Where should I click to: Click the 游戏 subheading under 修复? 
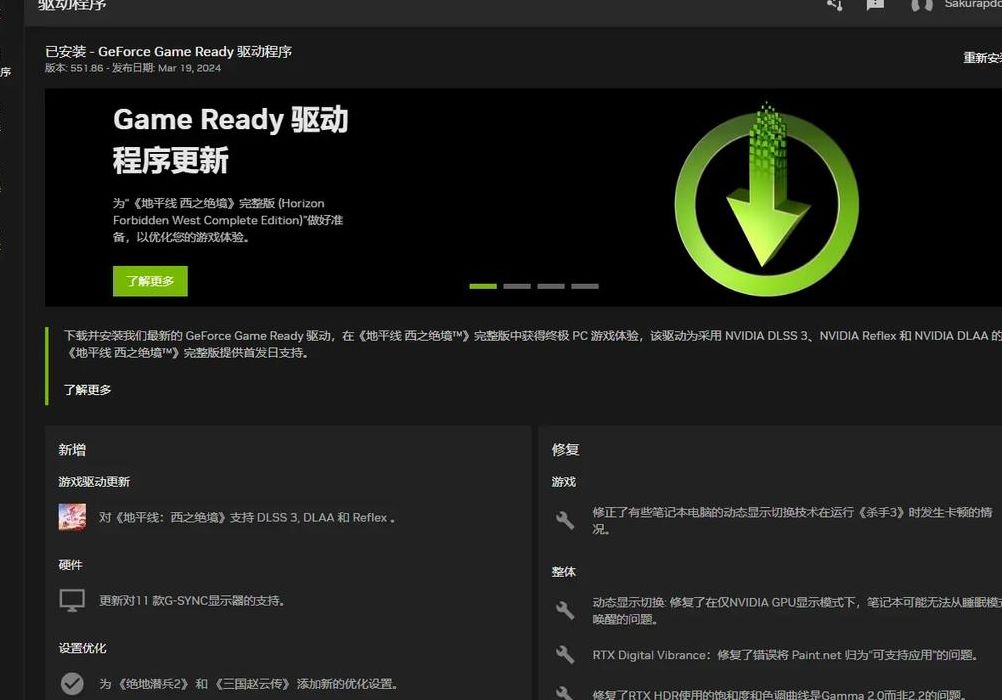click(x=564, y=481)
